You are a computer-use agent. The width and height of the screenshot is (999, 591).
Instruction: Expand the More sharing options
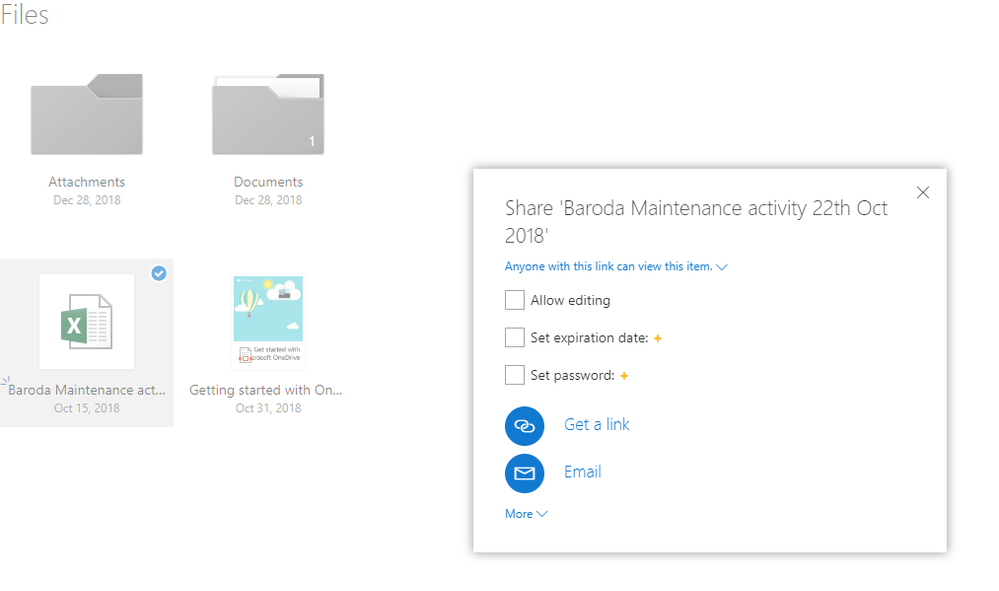point(526,514)
